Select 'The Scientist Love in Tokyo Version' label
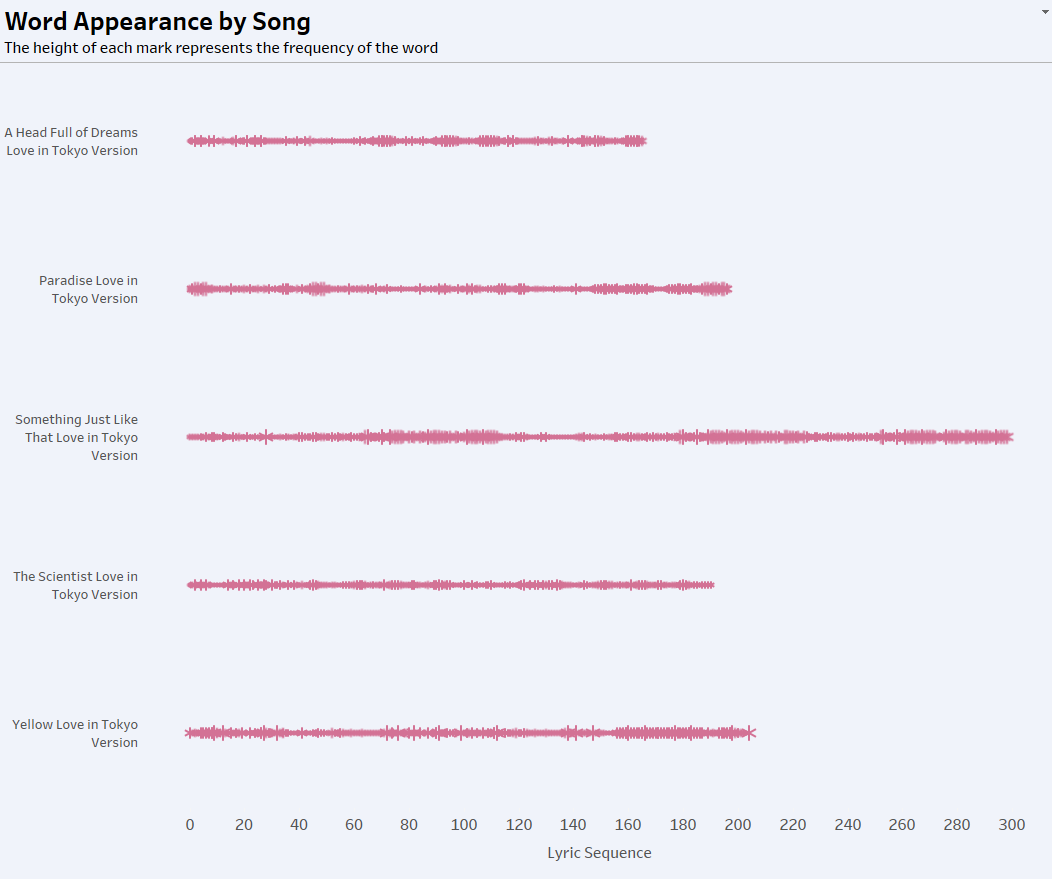This screenshot has height=879, width=1052. click(76, 585)
